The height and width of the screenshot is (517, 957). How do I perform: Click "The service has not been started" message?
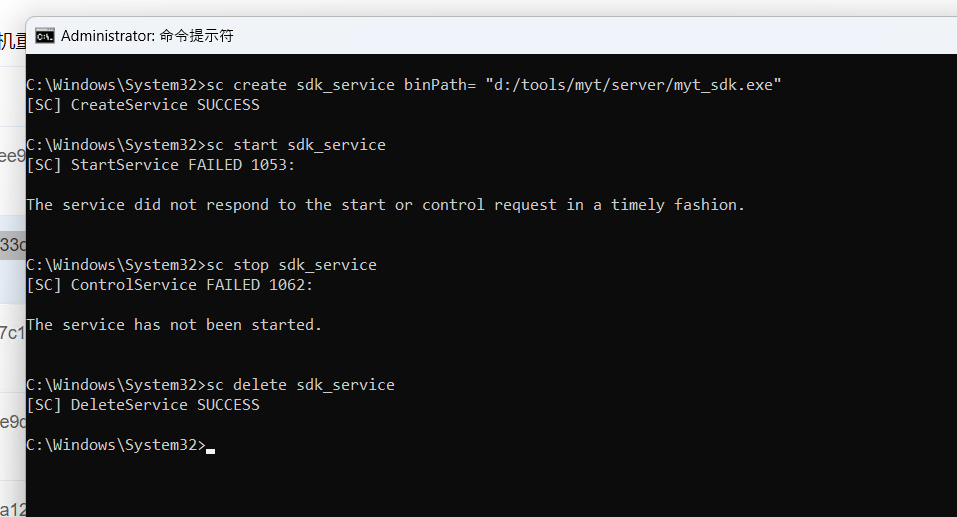tap(174, 325)
